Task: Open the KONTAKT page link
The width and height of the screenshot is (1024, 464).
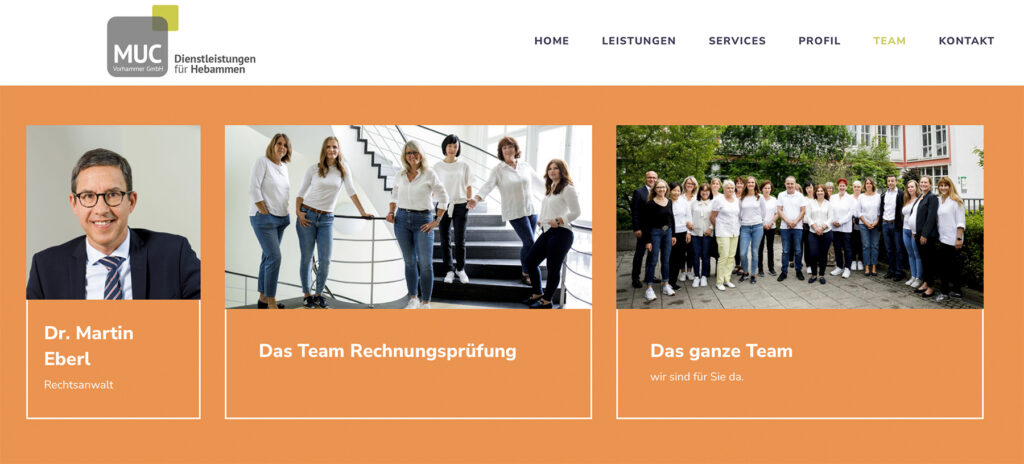Action: click(967, 41)
